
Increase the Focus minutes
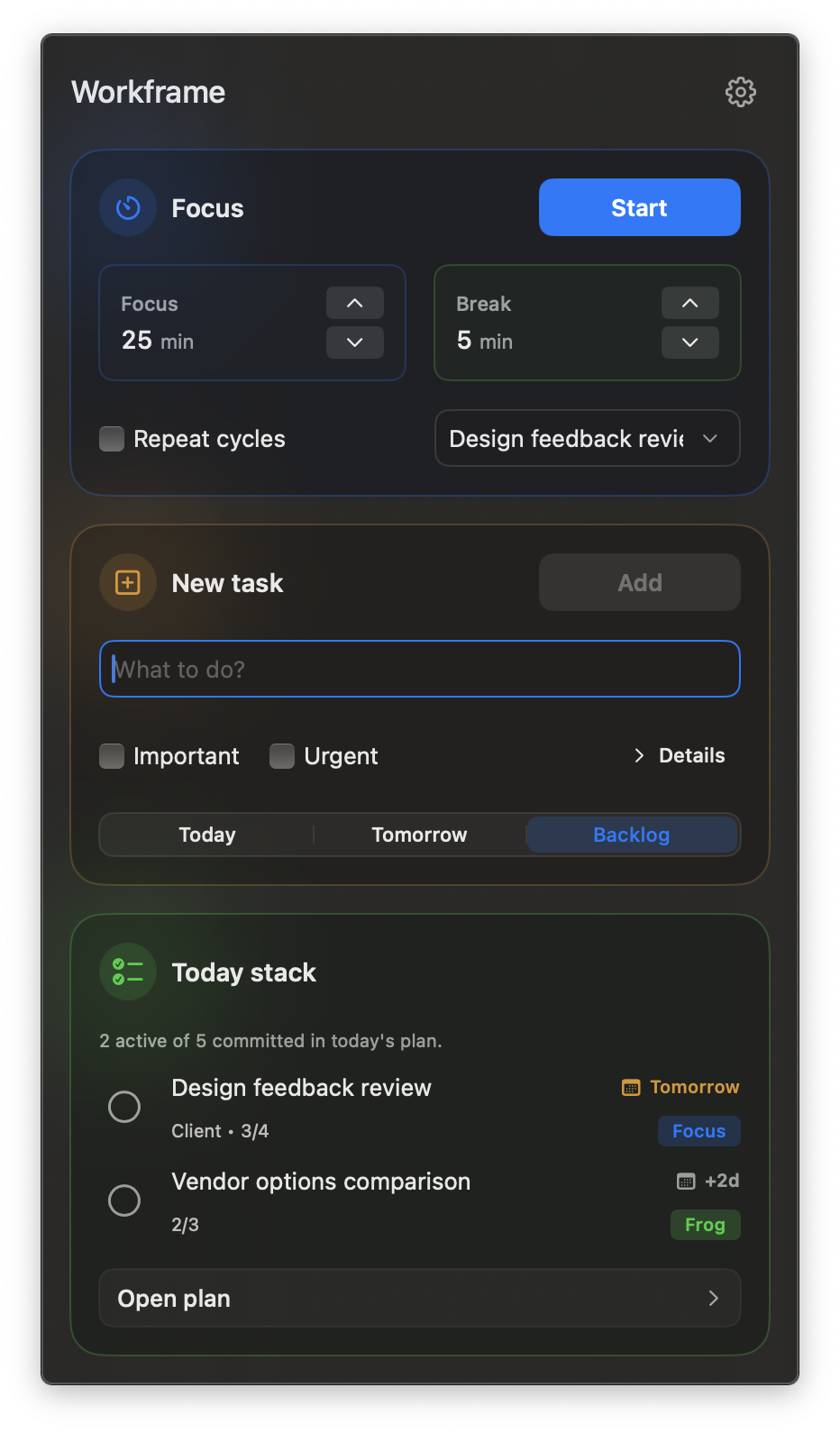355,303
